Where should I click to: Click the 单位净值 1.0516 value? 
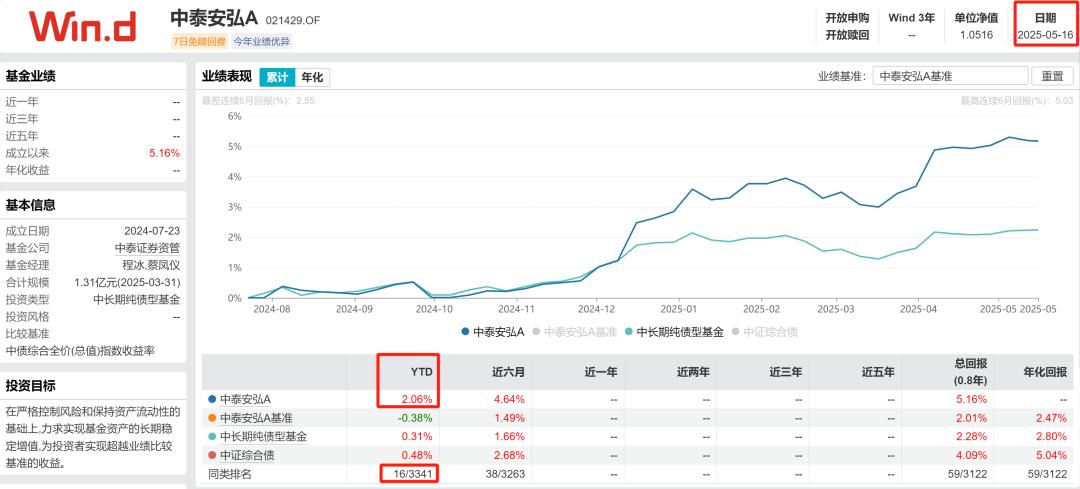pos(976,34)
